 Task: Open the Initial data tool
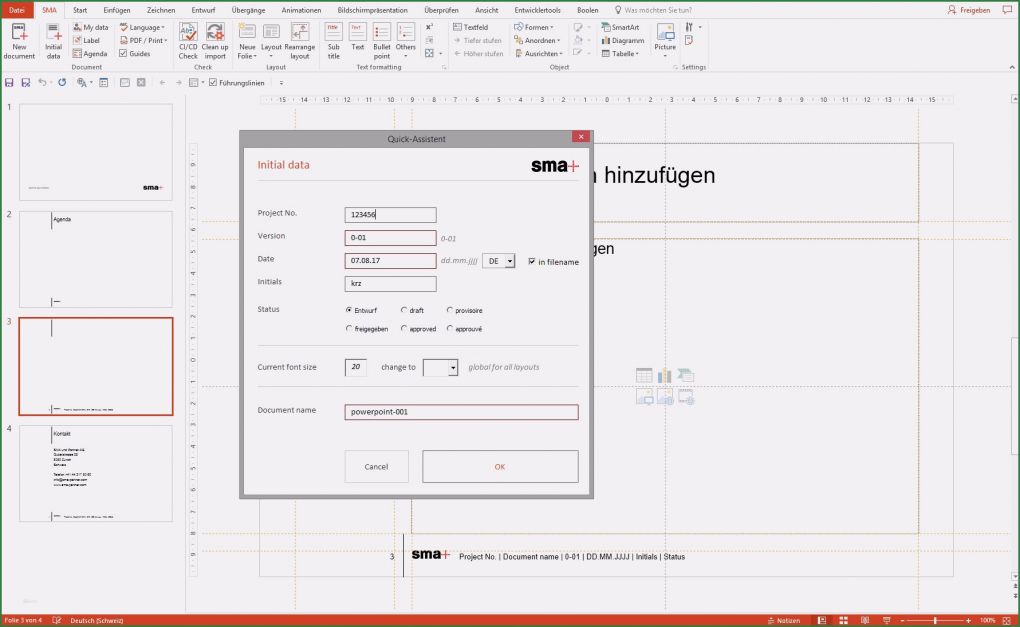click(53, 40)
